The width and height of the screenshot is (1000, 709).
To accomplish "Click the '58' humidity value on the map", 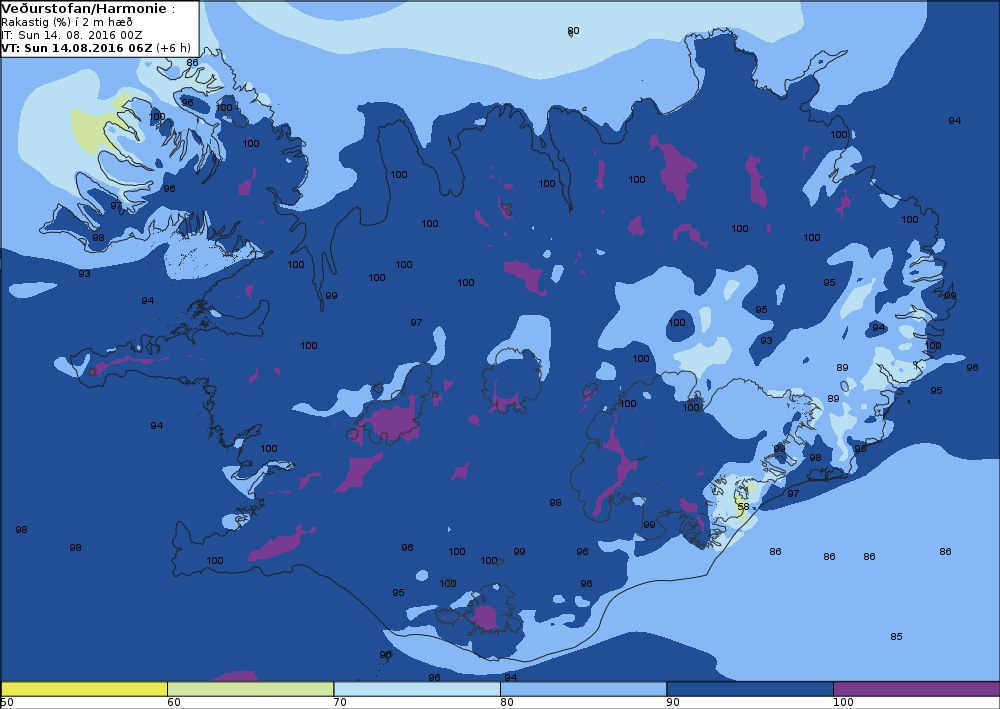I will (x=743, y=507).
